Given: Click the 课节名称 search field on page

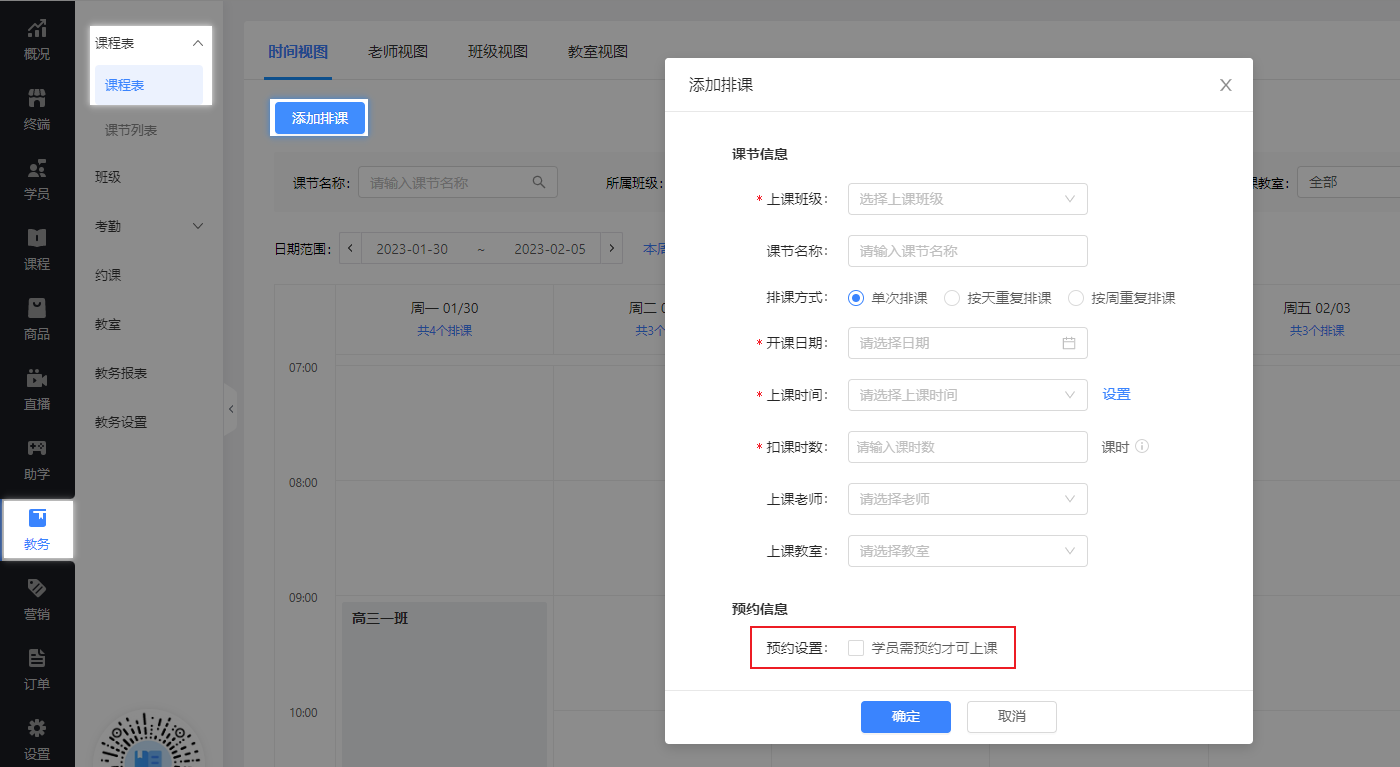Looking at the screenshot, I should point(458,182).
